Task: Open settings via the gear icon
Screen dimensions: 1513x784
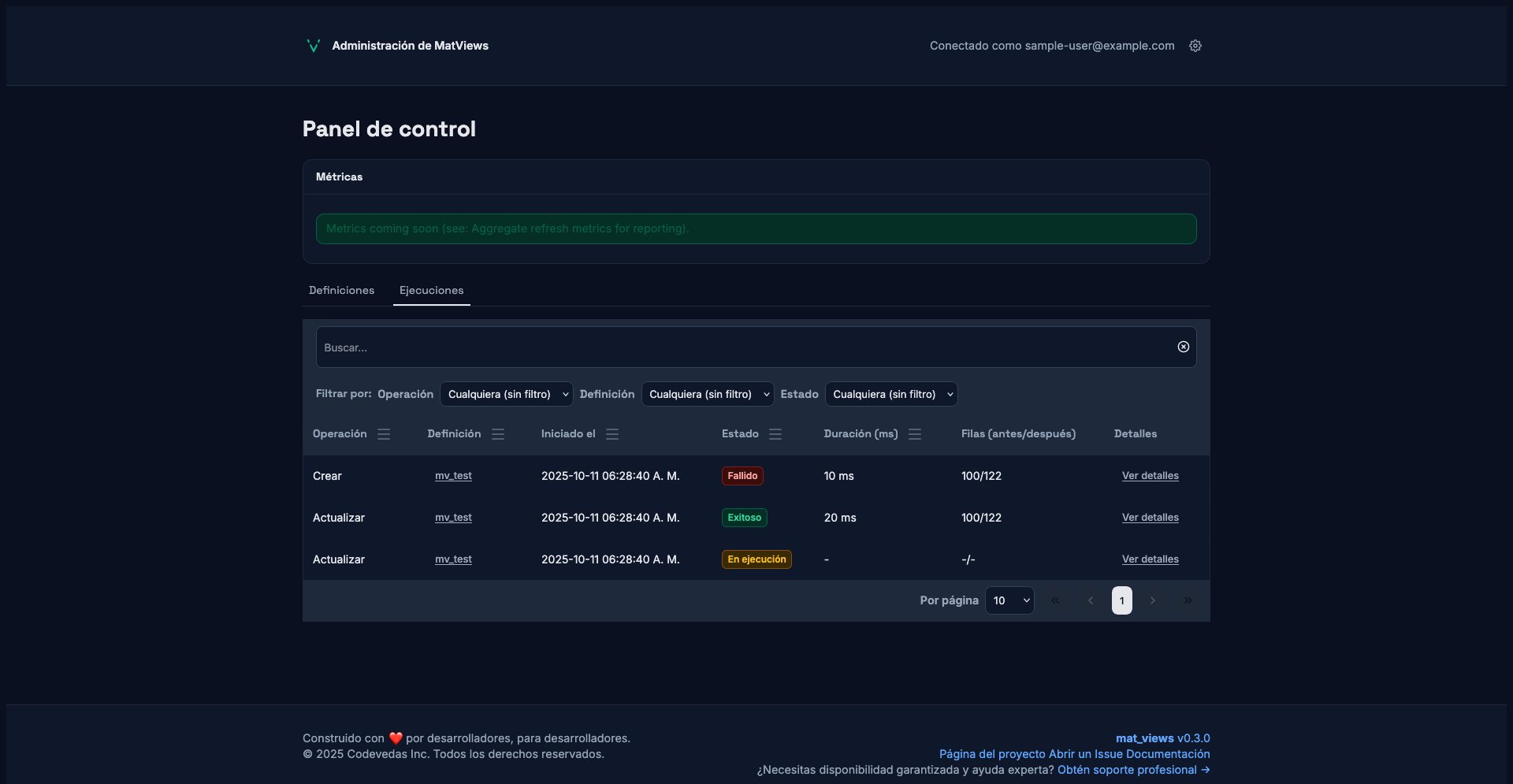Action: (x=1195, y=46)
